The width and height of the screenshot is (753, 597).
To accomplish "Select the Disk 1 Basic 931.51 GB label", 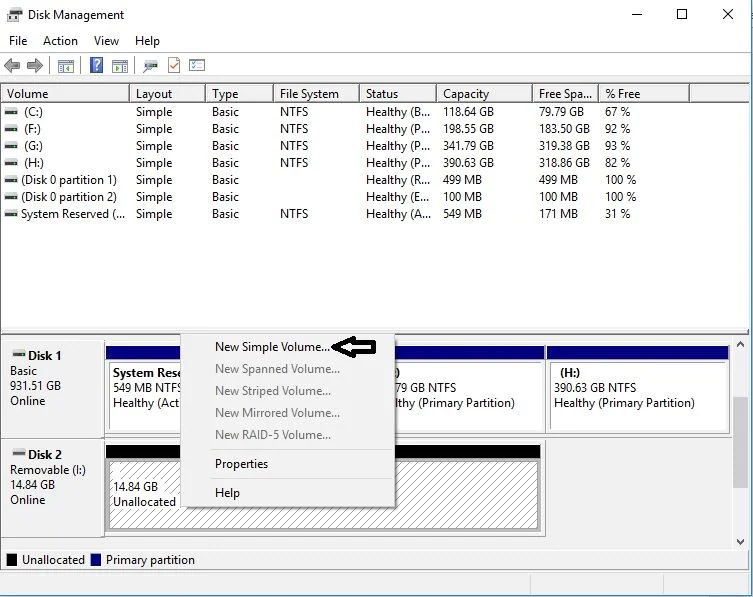I will point(52,388).
